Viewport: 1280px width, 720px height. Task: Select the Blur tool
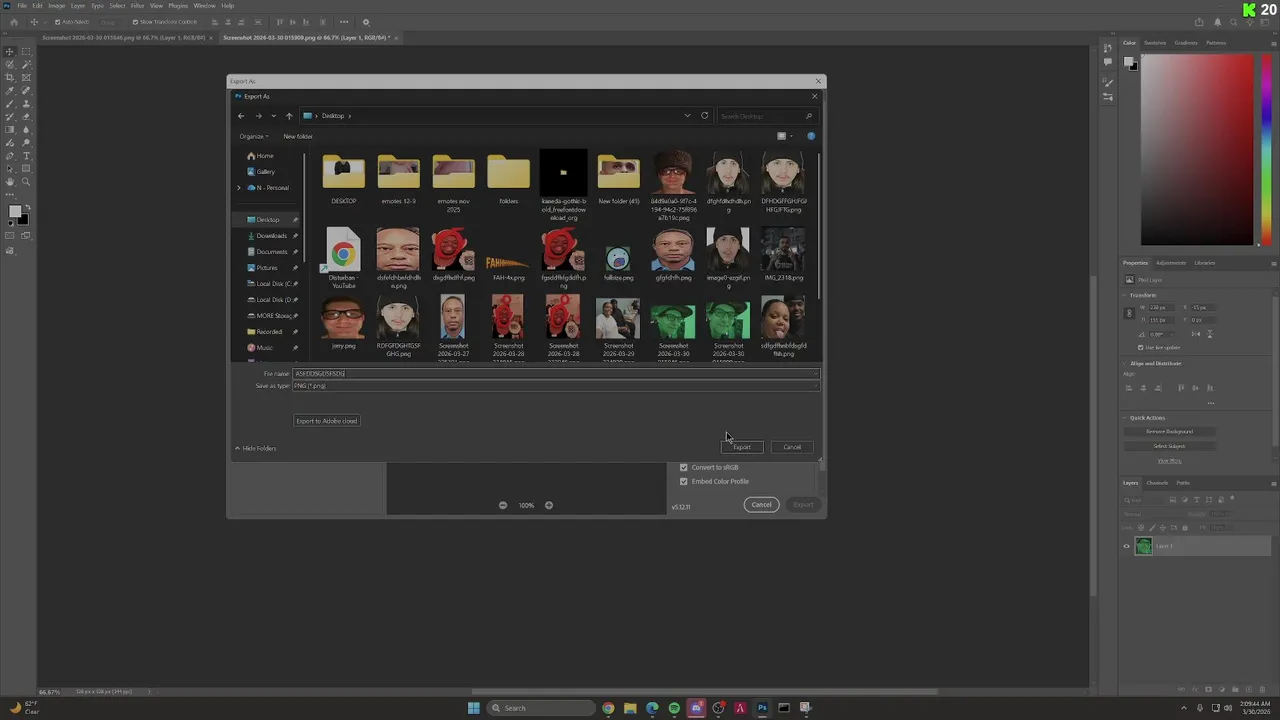pyautogui.click(x=26, y=130)
